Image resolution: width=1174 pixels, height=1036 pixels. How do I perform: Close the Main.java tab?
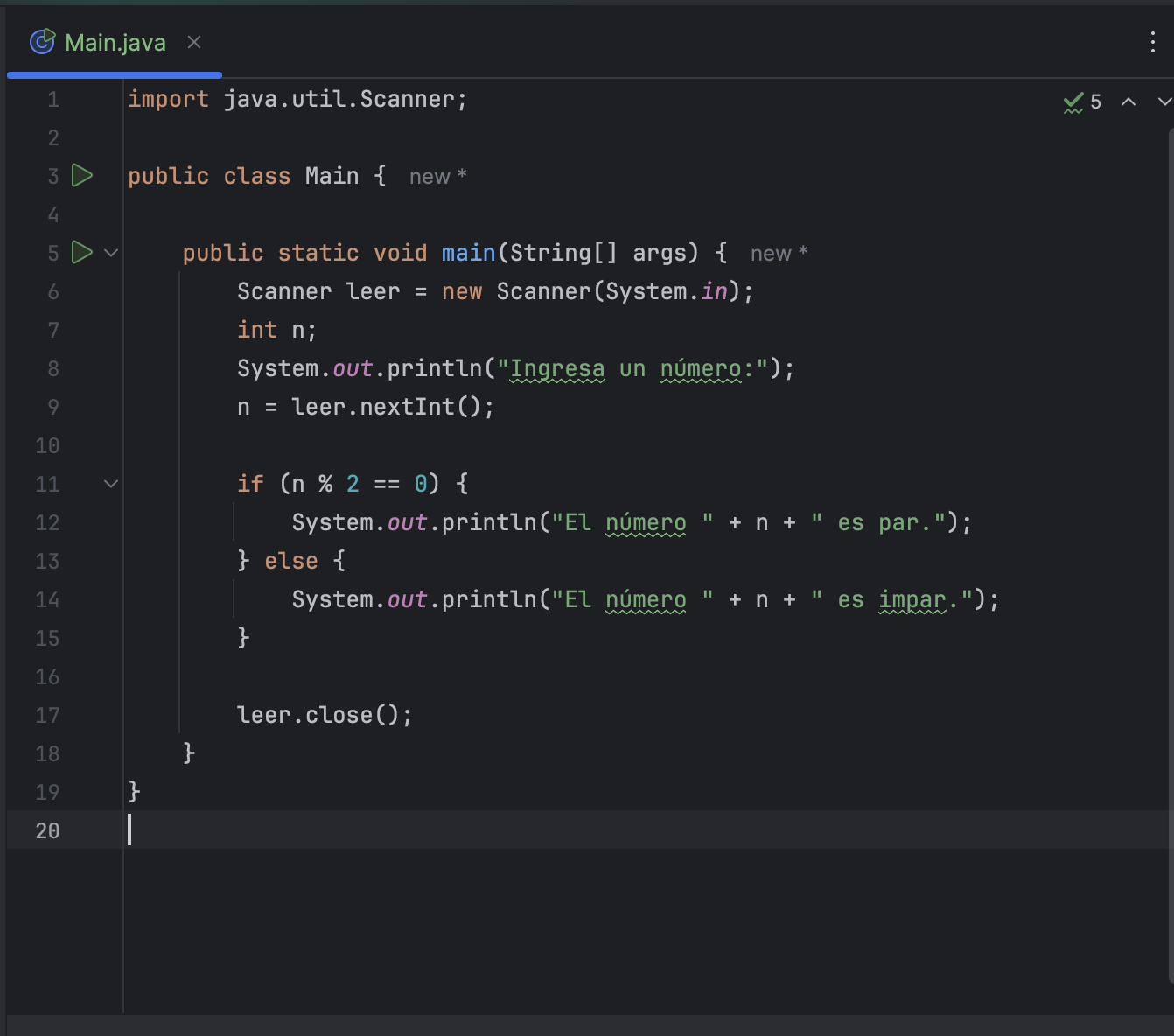pyautogui.click(x=194, y=42)
